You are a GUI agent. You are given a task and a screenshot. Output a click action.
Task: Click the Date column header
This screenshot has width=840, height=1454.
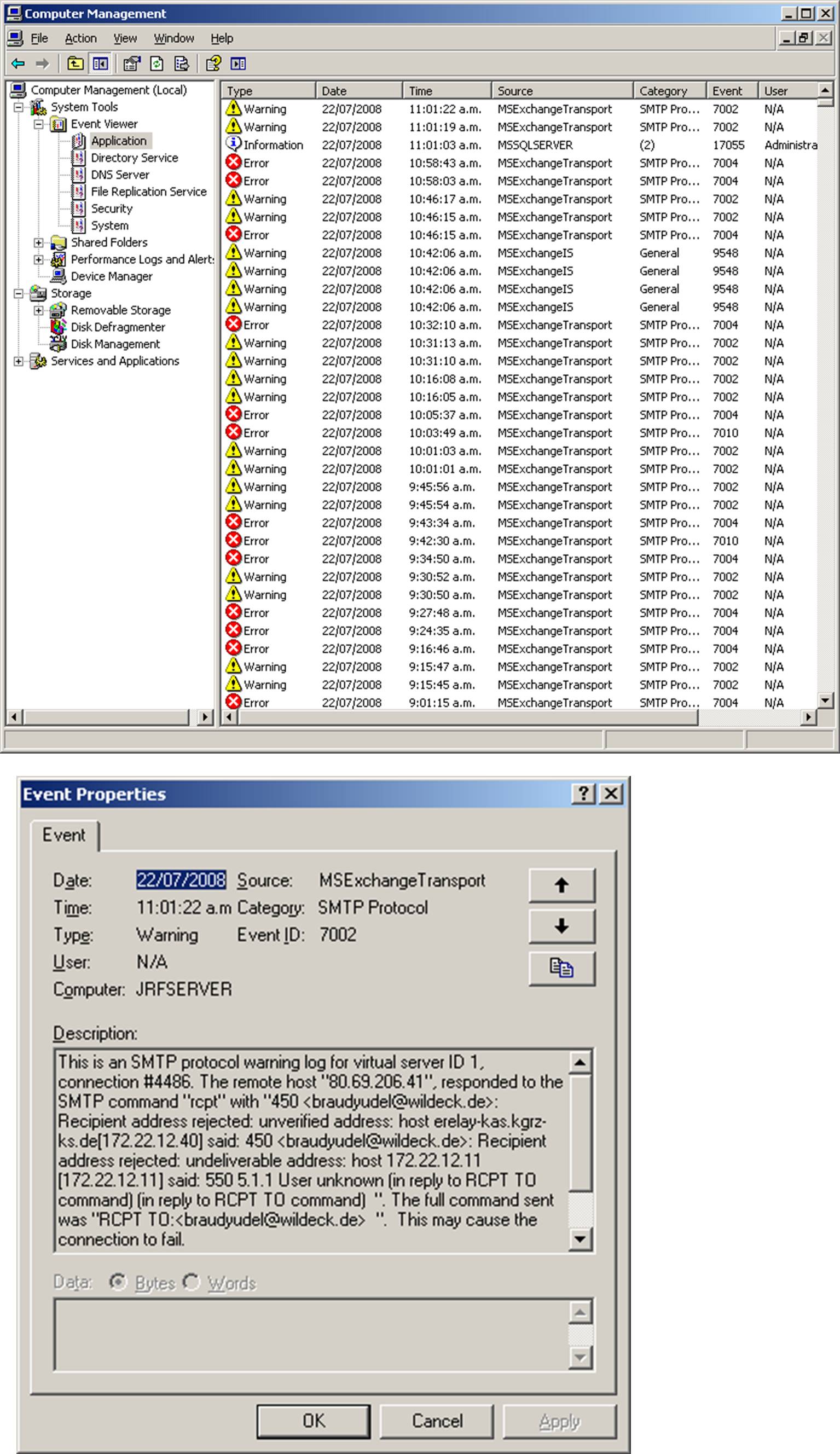(x=359, y=90)
